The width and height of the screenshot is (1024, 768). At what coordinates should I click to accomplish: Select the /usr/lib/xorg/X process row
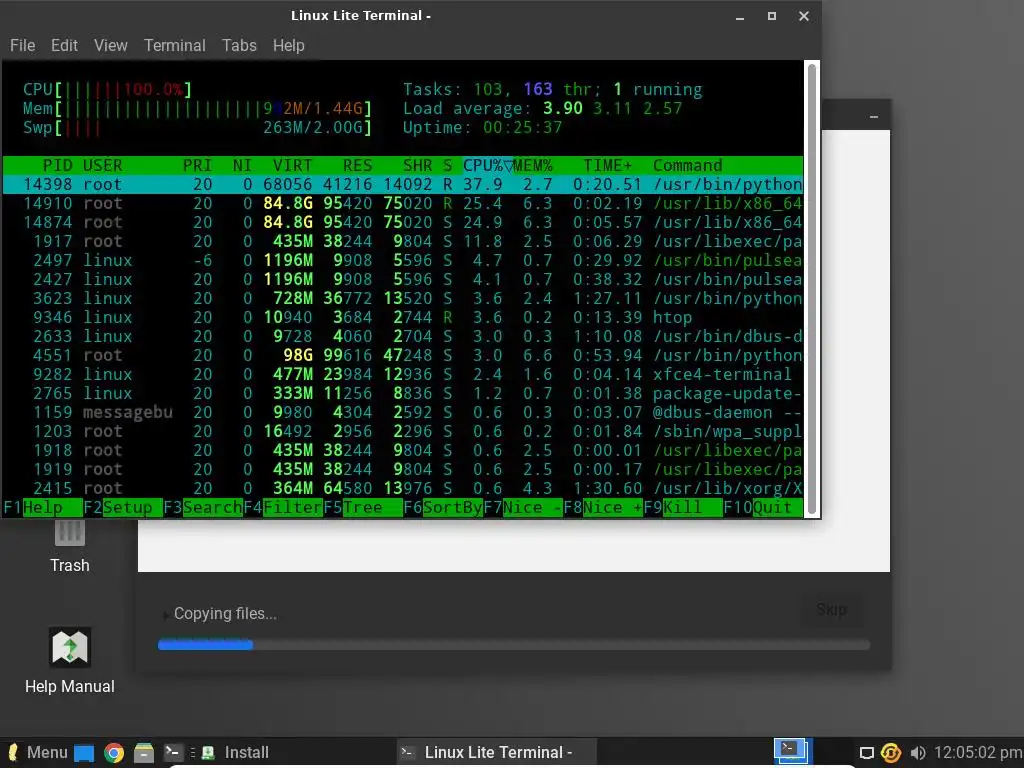403,488
